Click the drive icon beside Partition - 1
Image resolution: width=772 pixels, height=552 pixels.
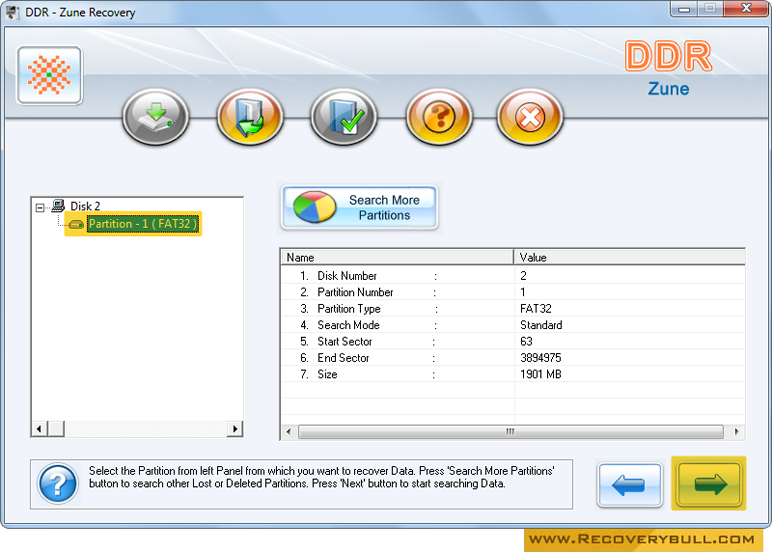point(76,225)
